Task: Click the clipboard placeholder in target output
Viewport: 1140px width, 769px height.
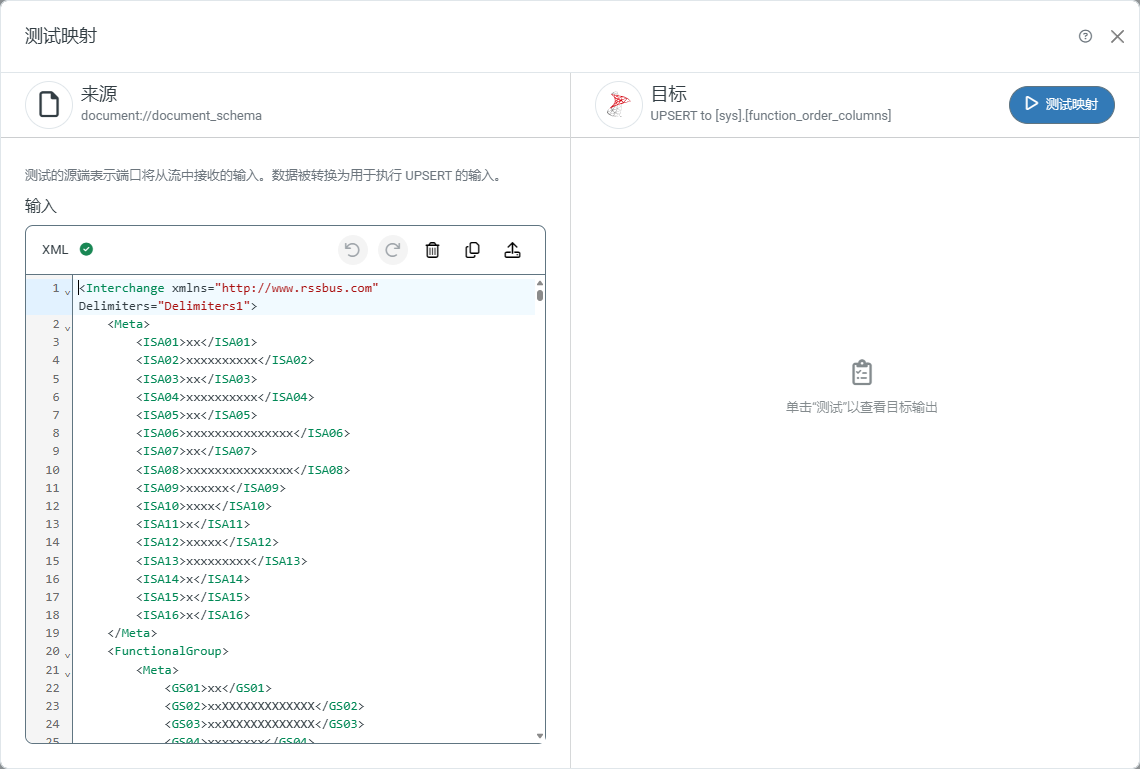Action: [x=861, y=373]
